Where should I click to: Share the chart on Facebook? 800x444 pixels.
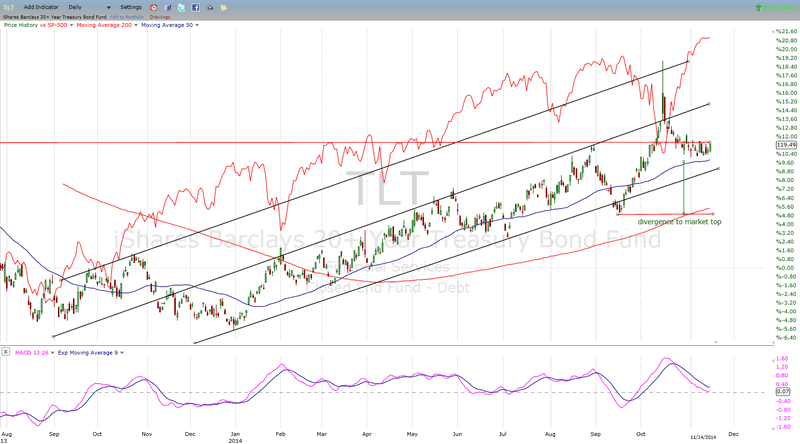[x=195, y=8]
